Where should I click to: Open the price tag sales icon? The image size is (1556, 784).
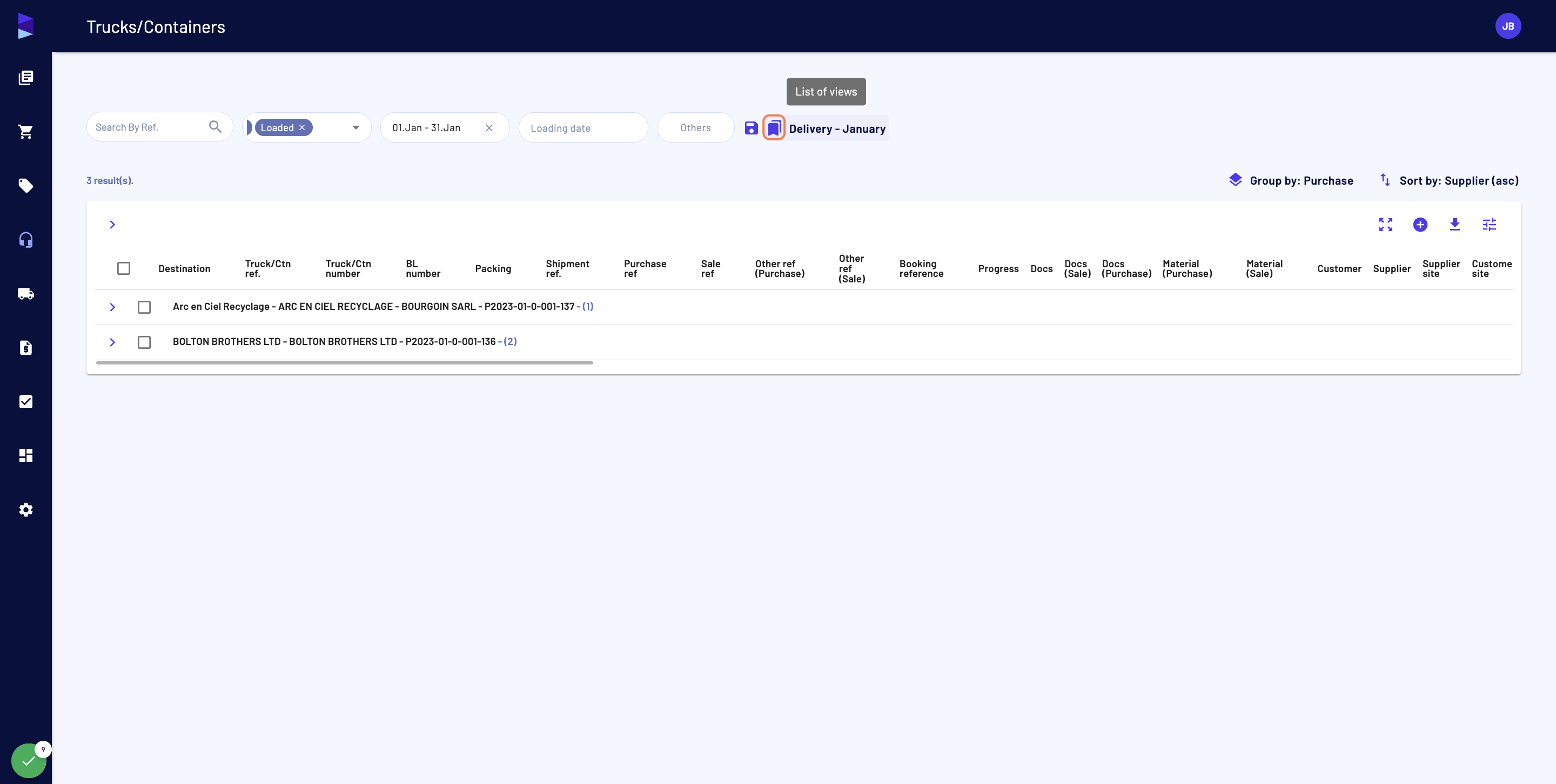pos(25,185)
